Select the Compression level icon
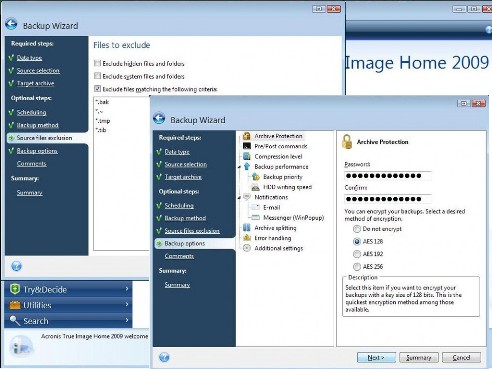Image resolution: width=492 pixels, height=369 pixels. [247, 156]
